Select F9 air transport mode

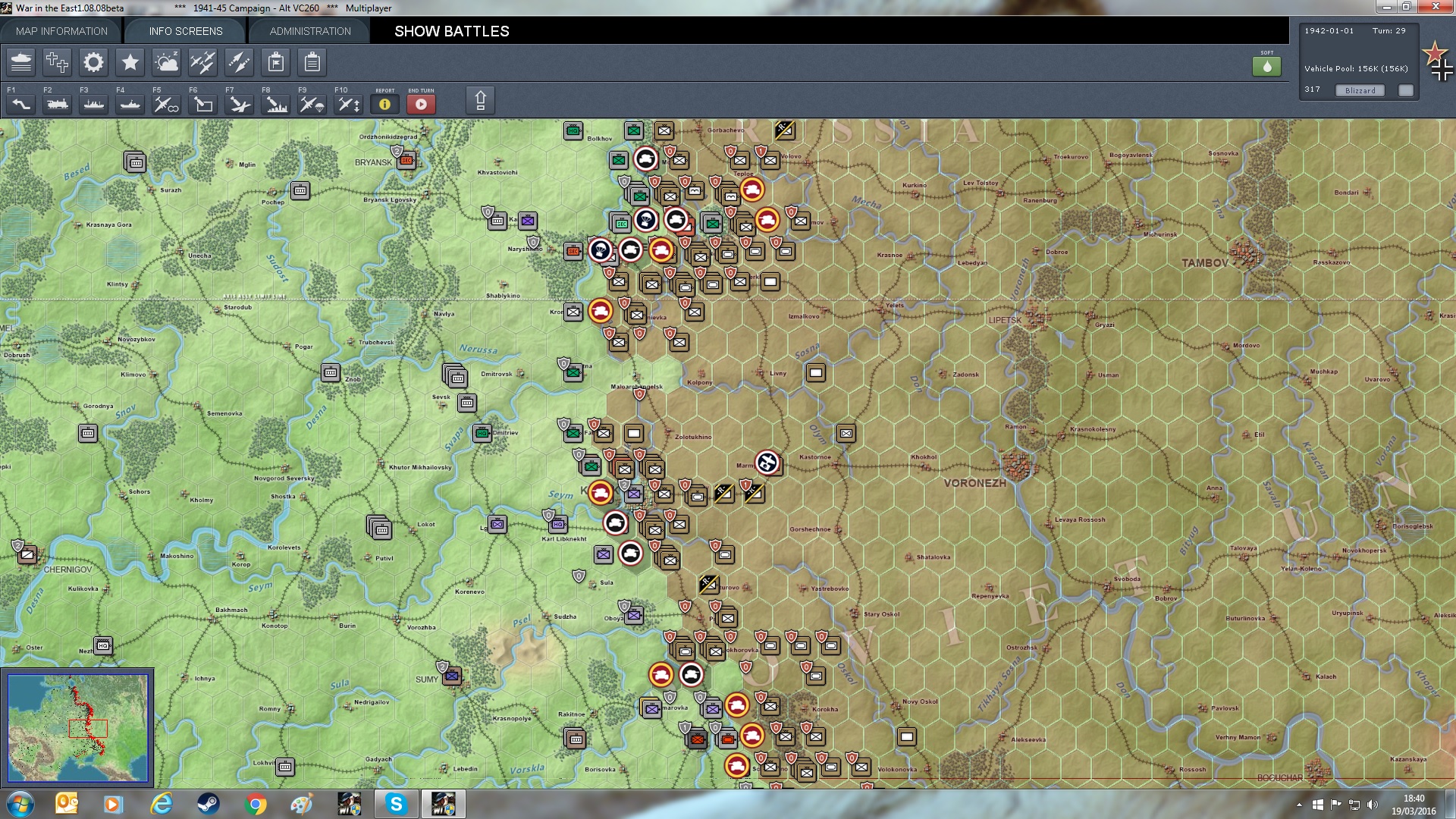pyautogui.click(x=312, y=104)
